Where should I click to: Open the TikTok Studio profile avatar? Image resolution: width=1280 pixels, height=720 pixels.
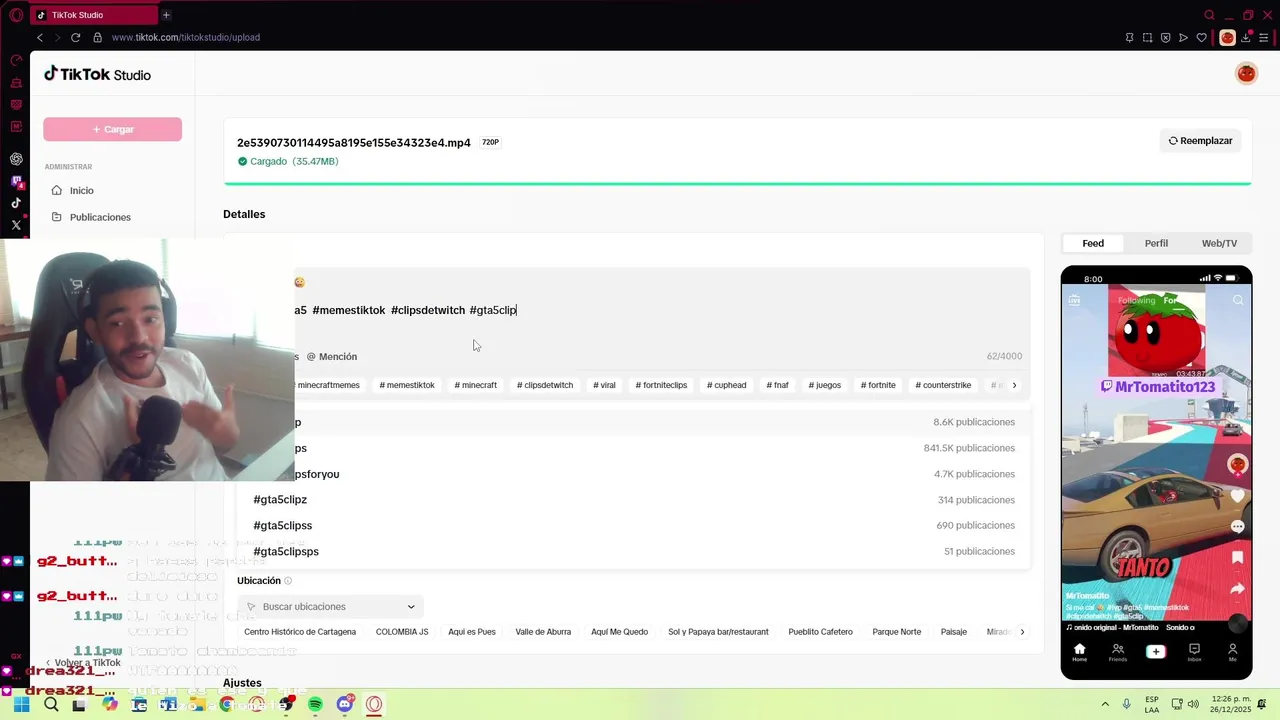pyautogui.click(x=1246, y=73)
